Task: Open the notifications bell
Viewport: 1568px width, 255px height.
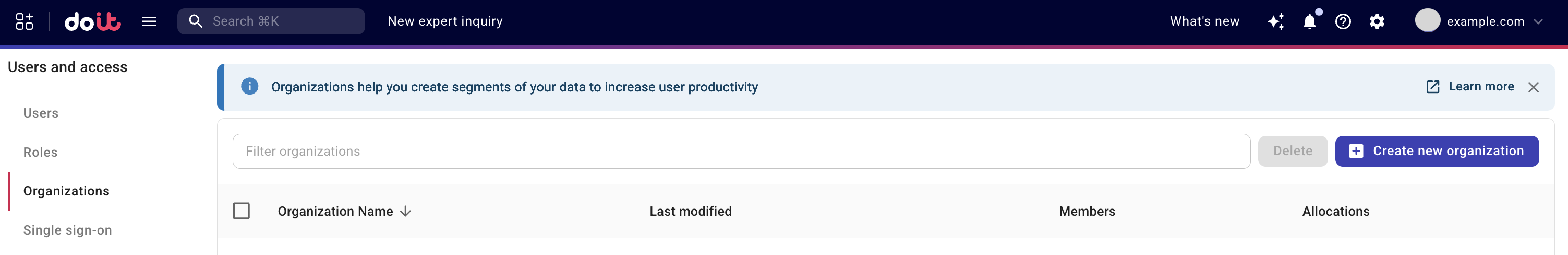Action: (1310, 21)
